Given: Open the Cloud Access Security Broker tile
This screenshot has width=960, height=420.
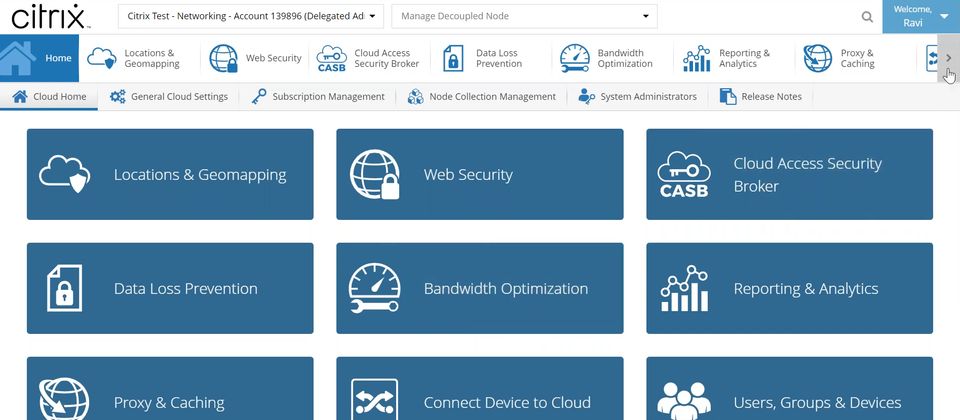Looking at the screenshot, I should [790, 174].
